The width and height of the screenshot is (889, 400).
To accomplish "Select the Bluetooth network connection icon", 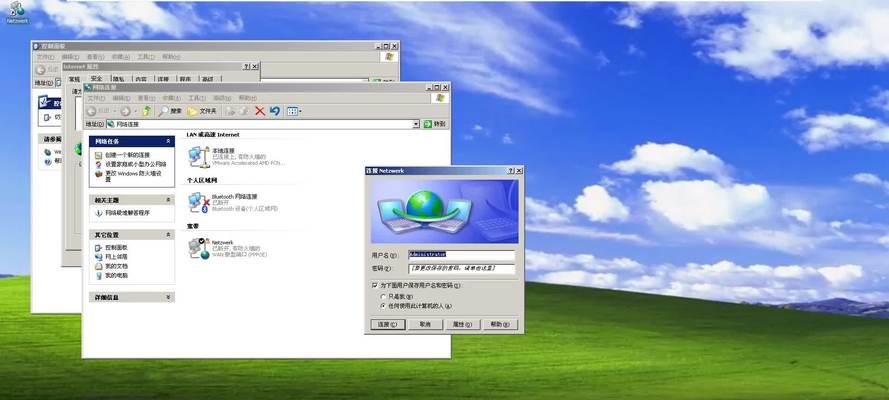I will click(198, 202).
